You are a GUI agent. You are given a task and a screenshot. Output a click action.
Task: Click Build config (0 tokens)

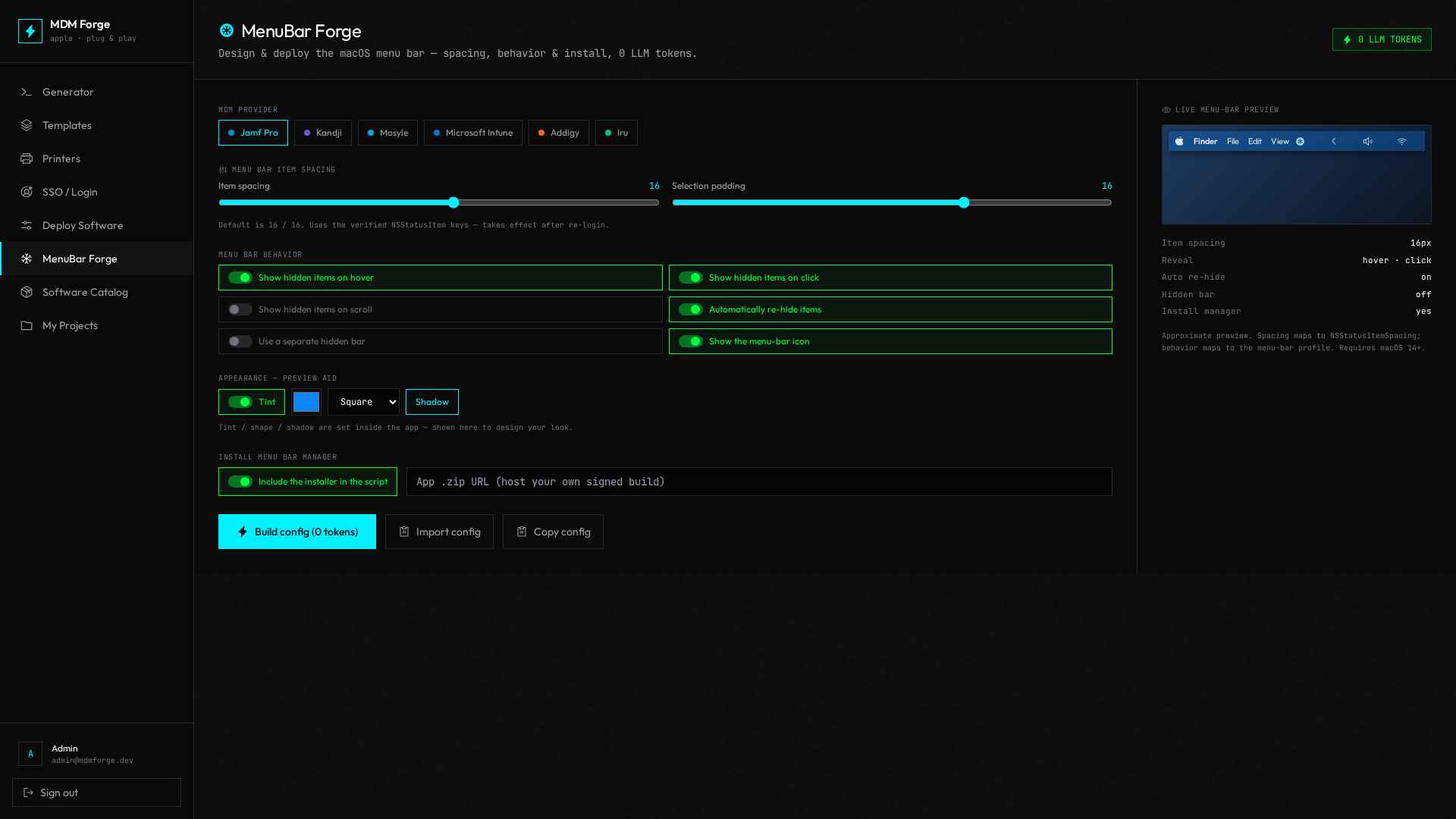pos(297,532)
